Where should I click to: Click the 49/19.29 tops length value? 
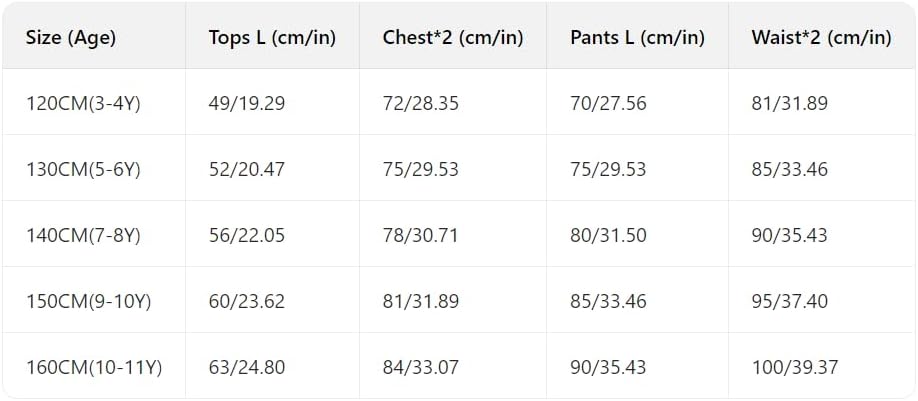click(246, 102)
